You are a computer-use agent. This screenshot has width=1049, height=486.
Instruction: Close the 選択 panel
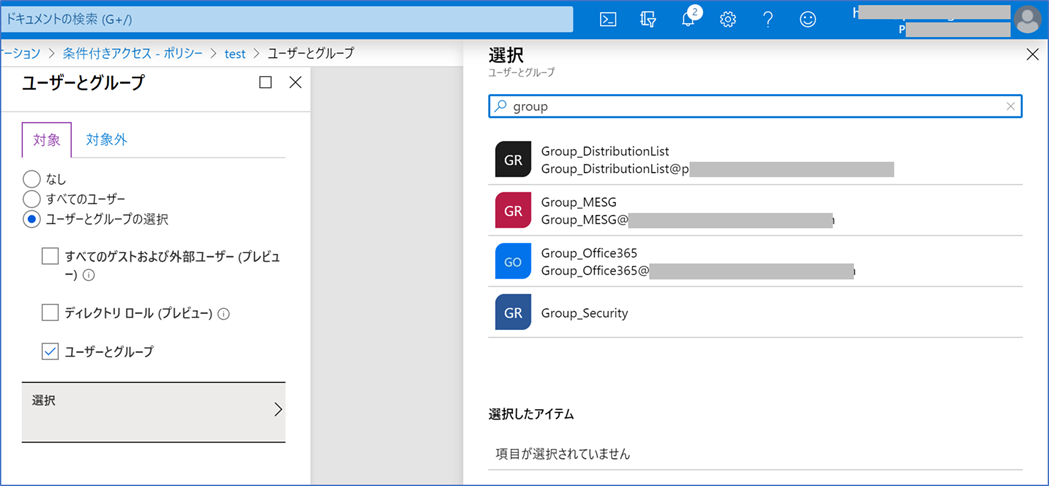(x=1032, y=56)
